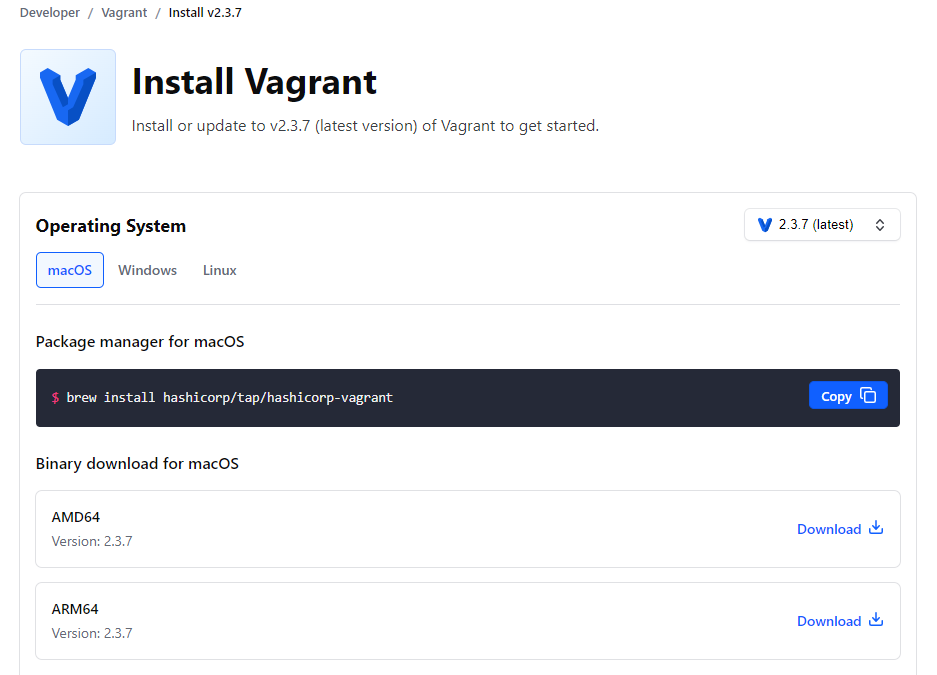Click the Install v2.3.7 breadcrumb
The image size is (937, 675).
(x=204, y=12)
